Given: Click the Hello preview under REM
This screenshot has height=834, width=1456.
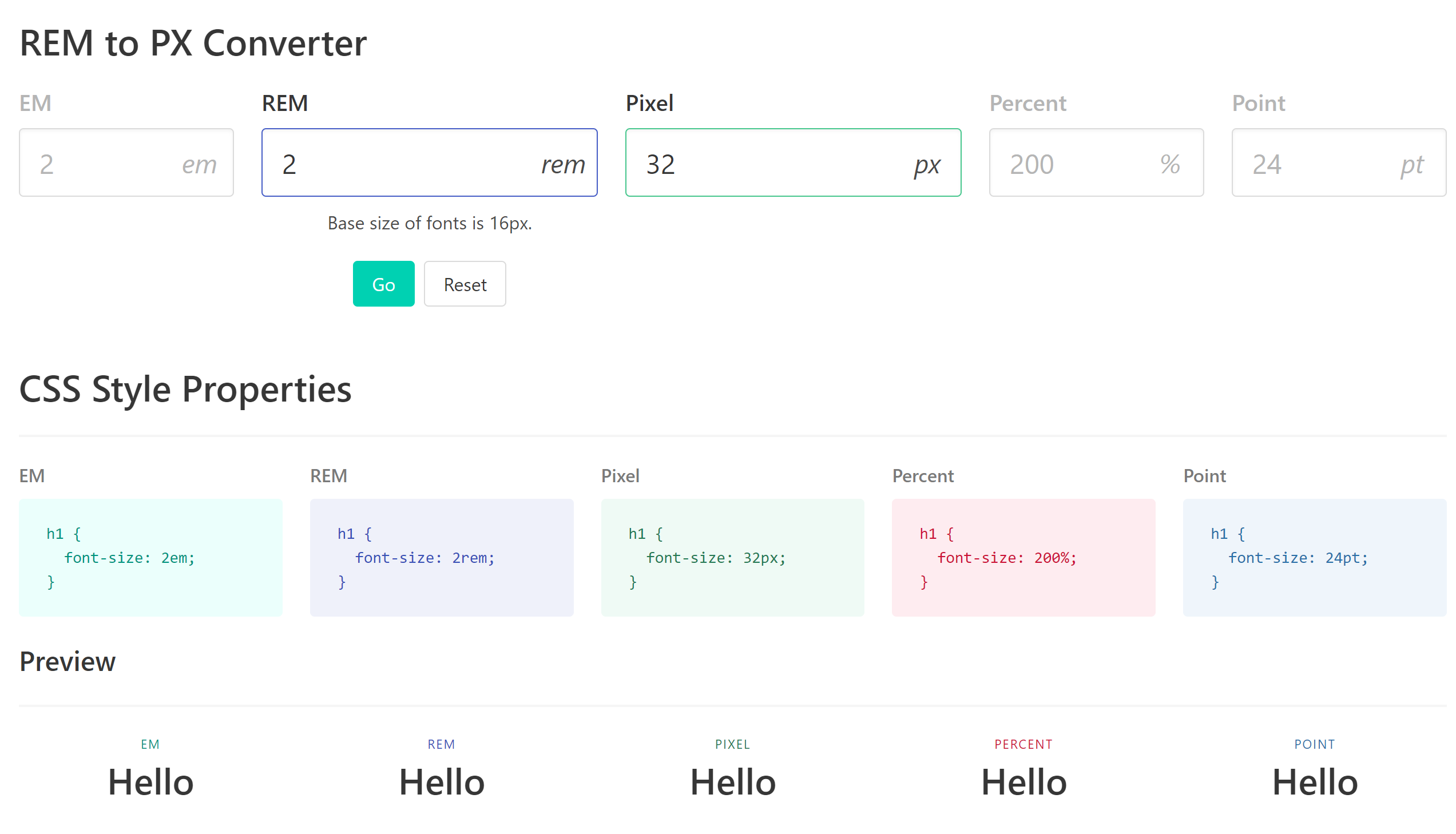Looking at the screenshot, I should (x=442, y=783).
